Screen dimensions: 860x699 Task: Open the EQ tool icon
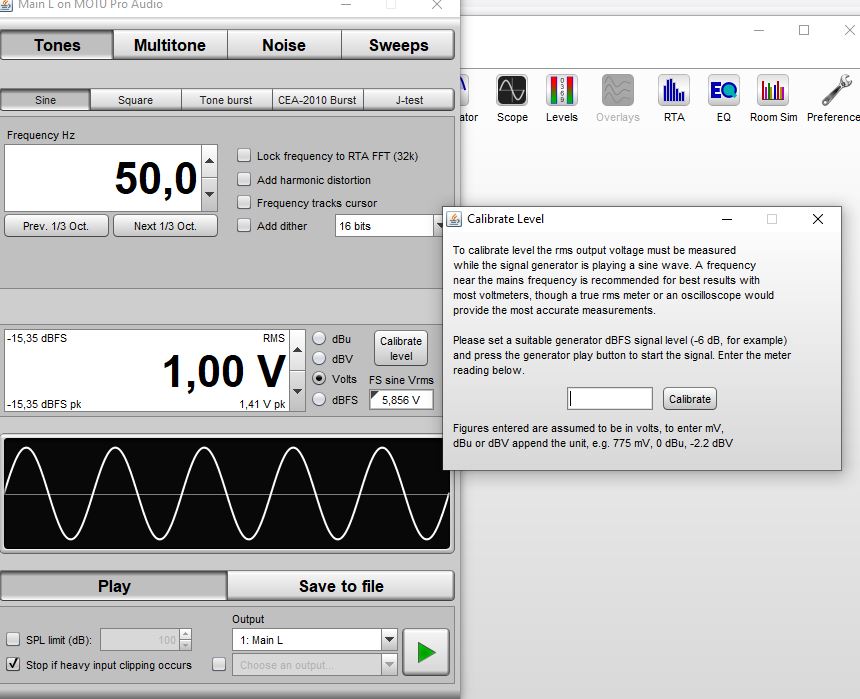723,92
